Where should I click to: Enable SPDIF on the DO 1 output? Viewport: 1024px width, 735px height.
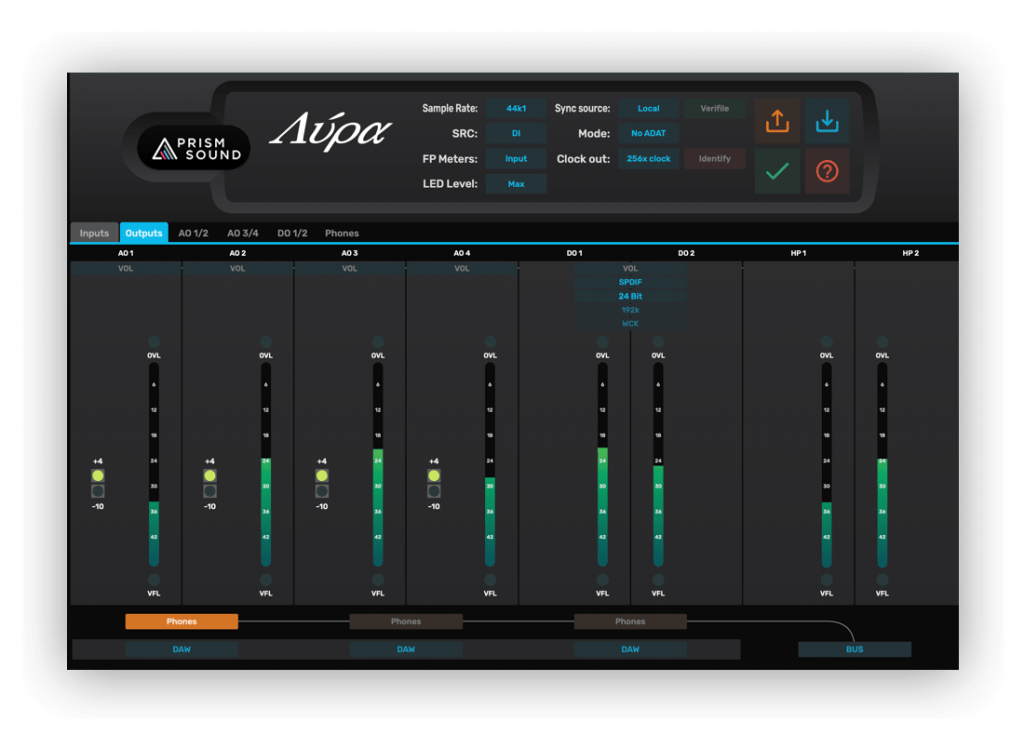tap(630, 282)
